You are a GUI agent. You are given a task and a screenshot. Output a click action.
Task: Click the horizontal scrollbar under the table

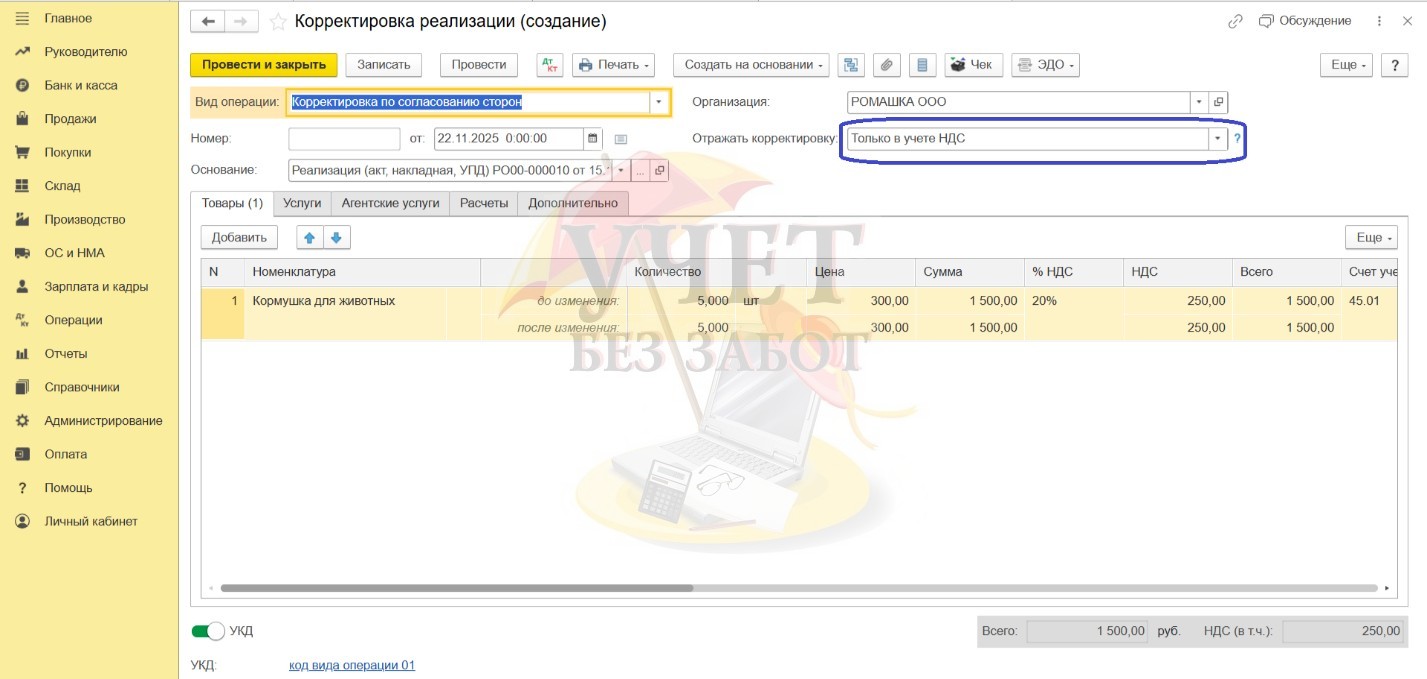click(456, 588)
